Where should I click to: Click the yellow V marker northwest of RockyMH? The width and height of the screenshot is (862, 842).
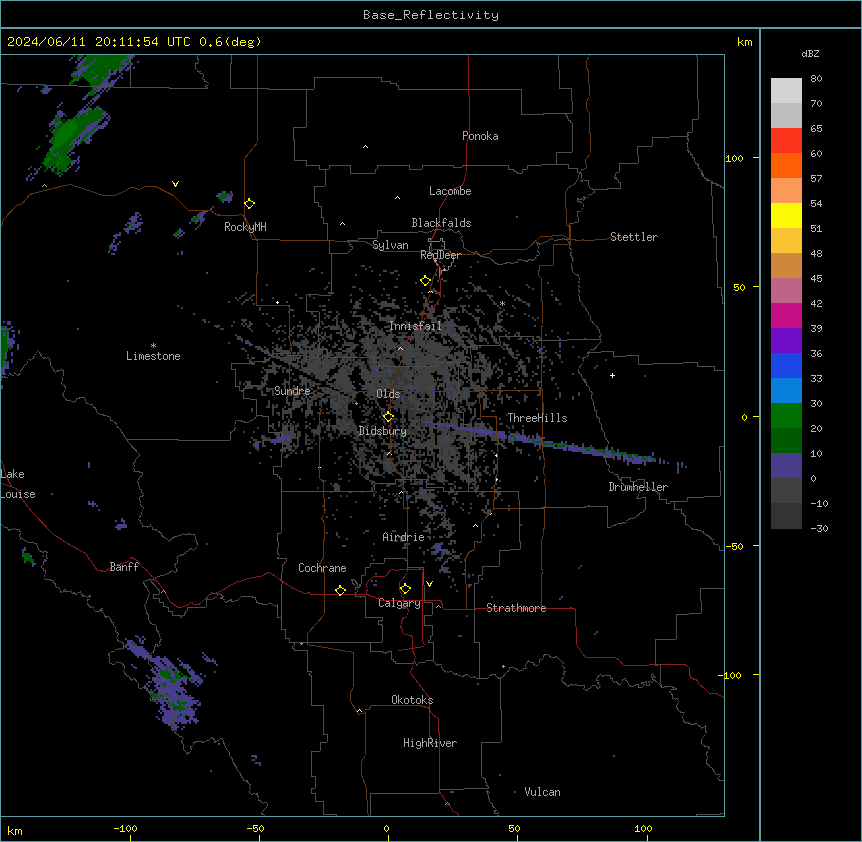tap(175, 184)
